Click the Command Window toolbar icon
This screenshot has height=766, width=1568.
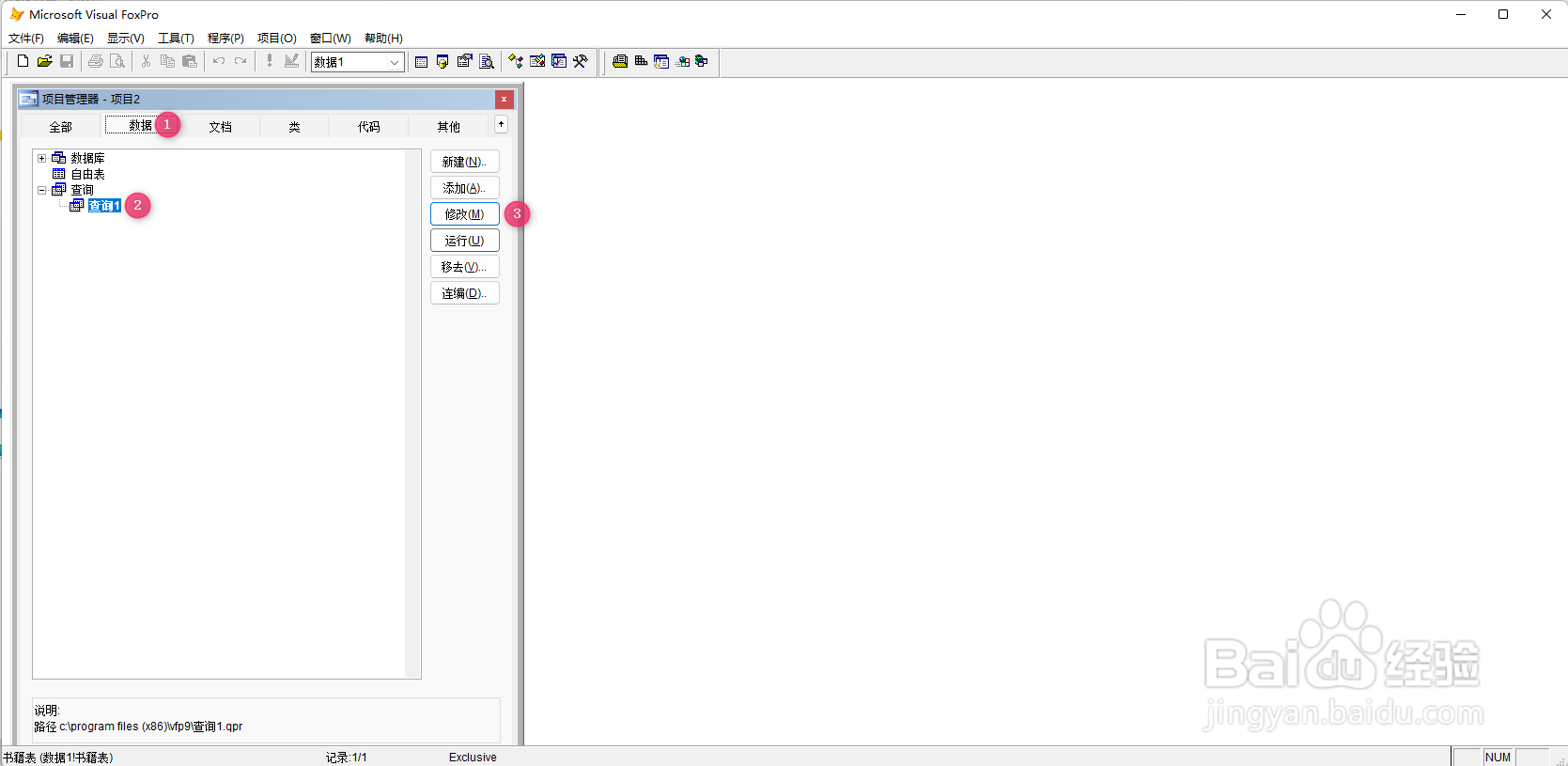421,61
